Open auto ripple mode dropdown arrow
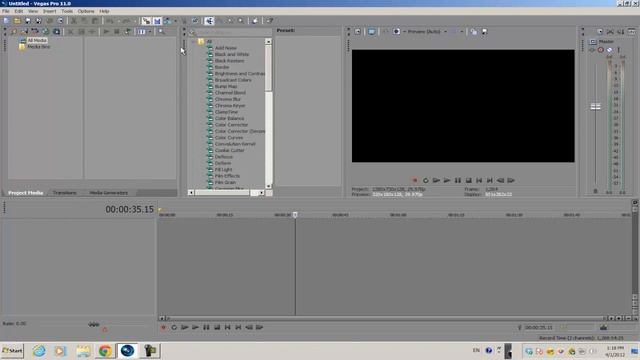640x360 pixels. pyautogui.click(x=176, y=21)
